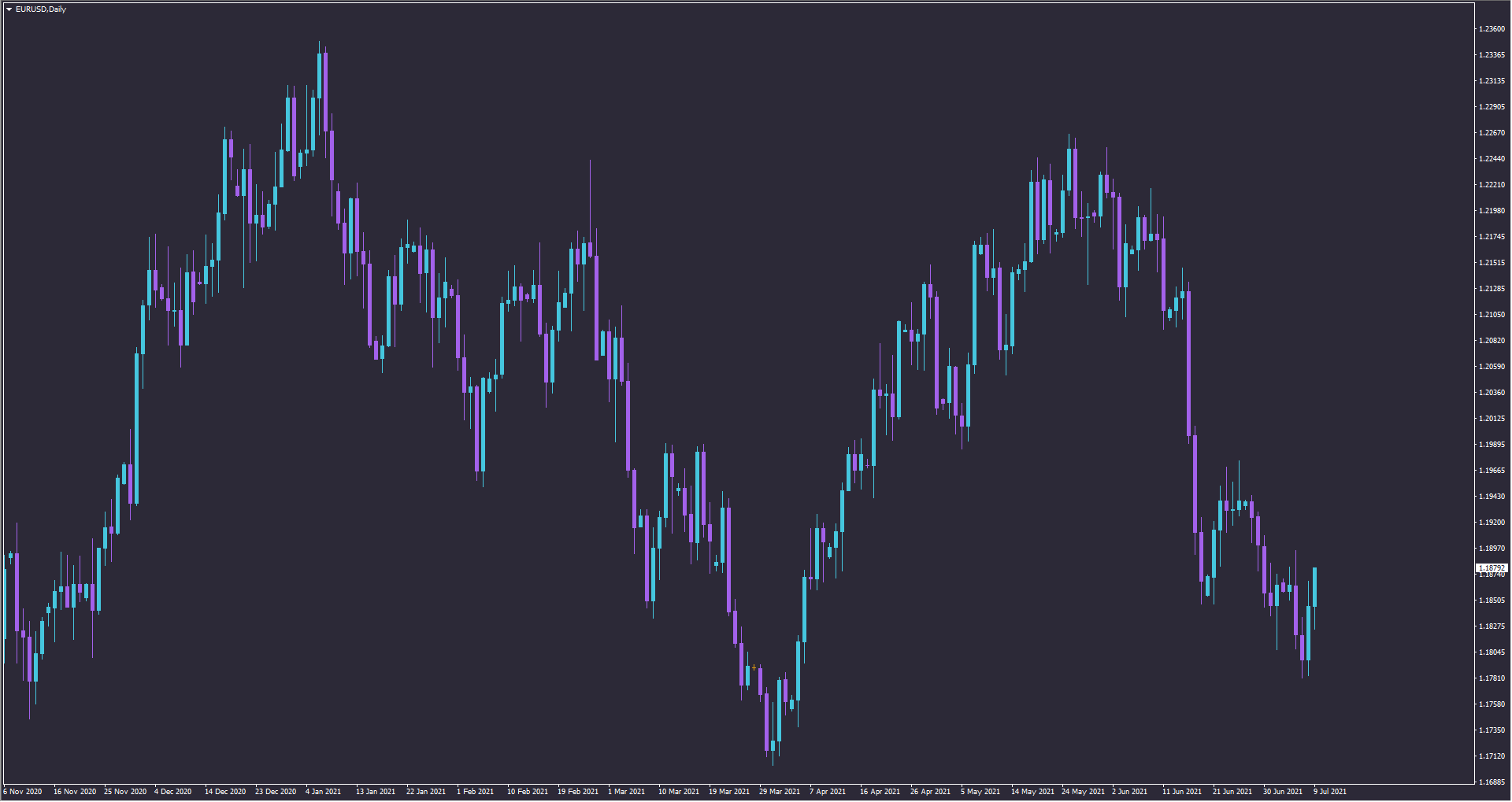Select the current price marker 1.18792

point(1492,568)
